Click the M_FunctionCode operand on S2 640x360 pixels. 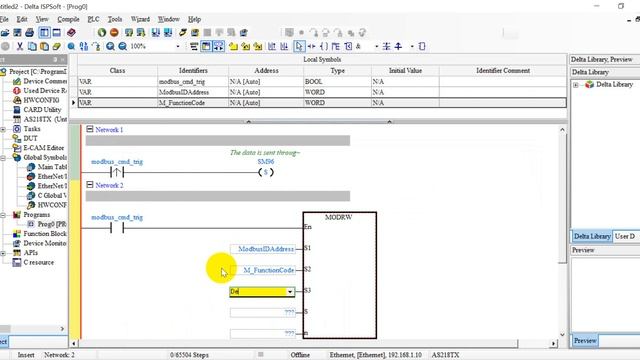[262, 270]
